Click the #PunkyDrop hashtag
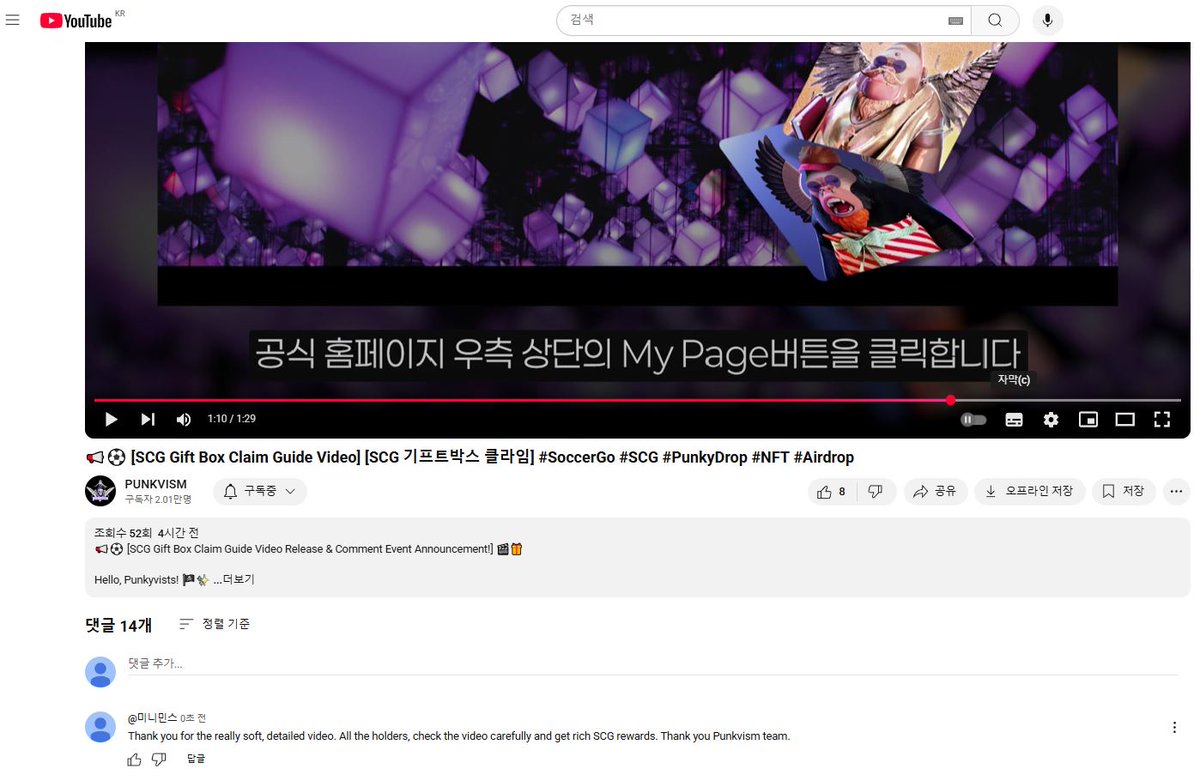The image size is (1200, 781). tap(705, 457)
